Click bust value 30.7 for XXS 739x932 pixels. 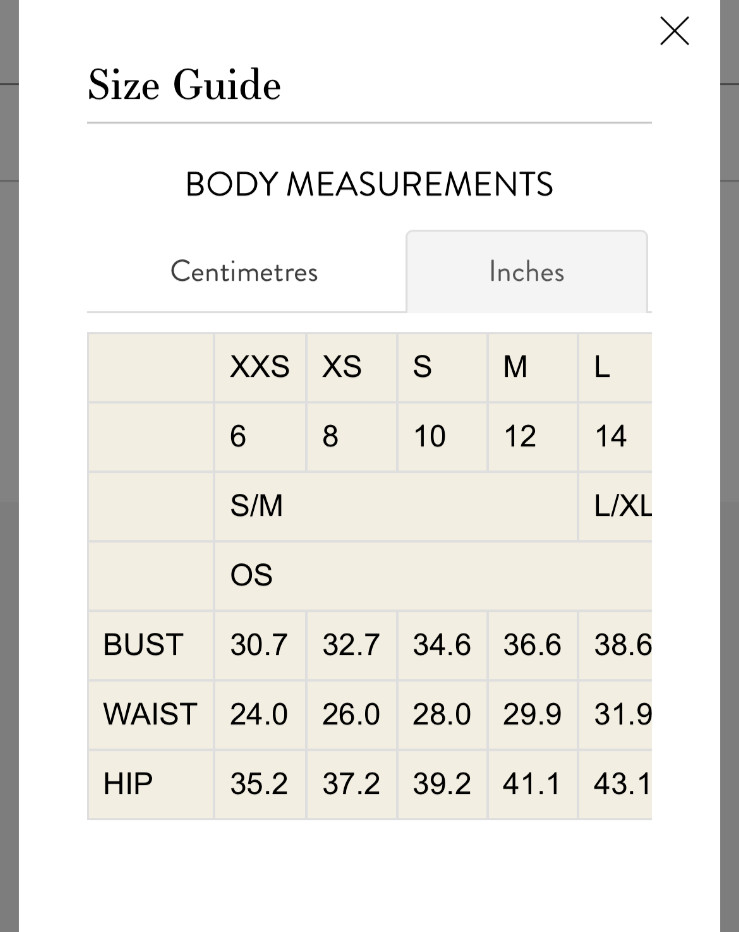(x=260, y=645)
